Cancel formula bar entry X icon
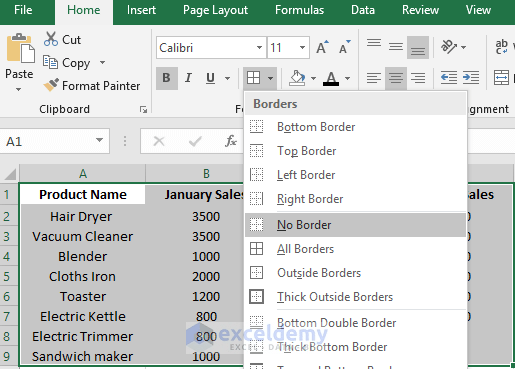Viewport: 515px width, 369px height. [159, 141]
